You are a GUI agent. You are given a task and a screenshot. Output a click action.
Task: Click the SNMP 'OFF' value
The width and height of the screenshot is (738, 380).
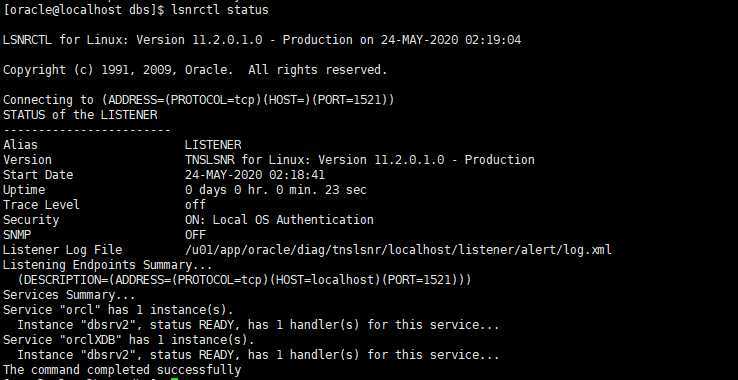(195, 235)
